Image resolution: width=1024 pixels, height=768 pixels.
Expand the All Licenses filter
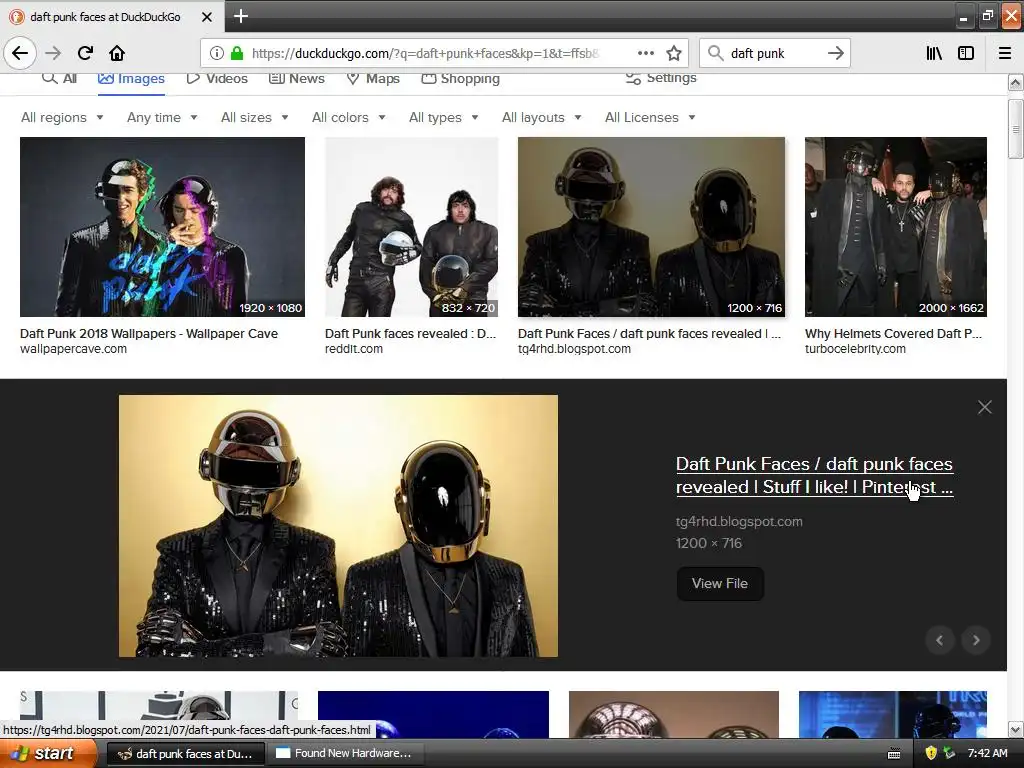coord(650,118)
